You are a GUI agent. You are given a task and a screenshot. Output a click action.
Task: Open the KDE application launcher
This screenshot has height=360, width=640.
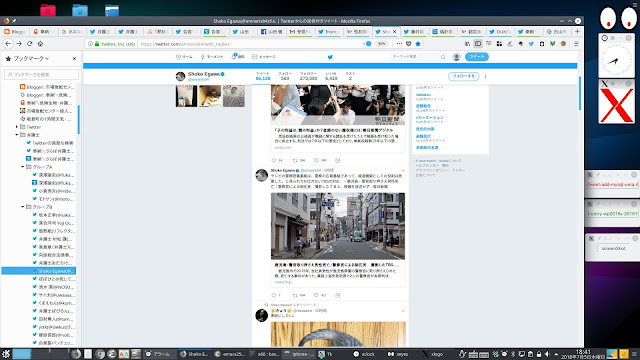tap(6, 354)
